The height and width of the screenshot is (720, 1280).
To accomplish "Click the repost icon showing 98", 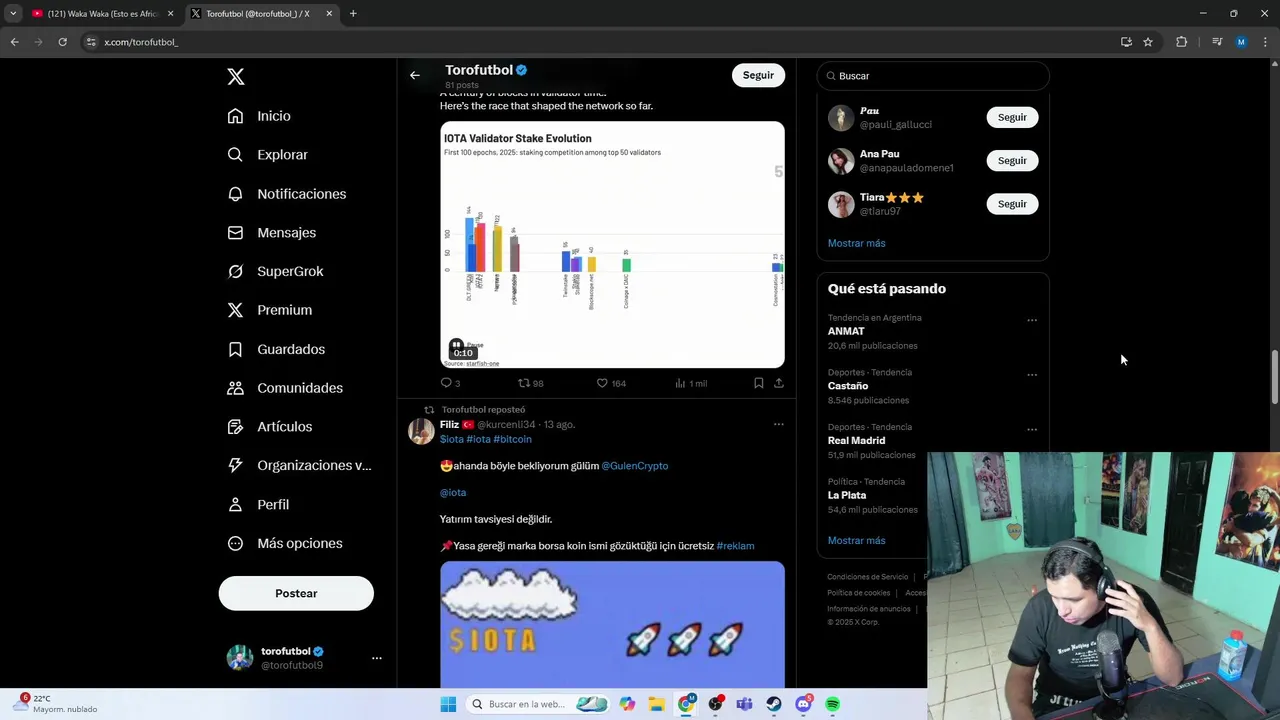I will click(x=524, y=383).
